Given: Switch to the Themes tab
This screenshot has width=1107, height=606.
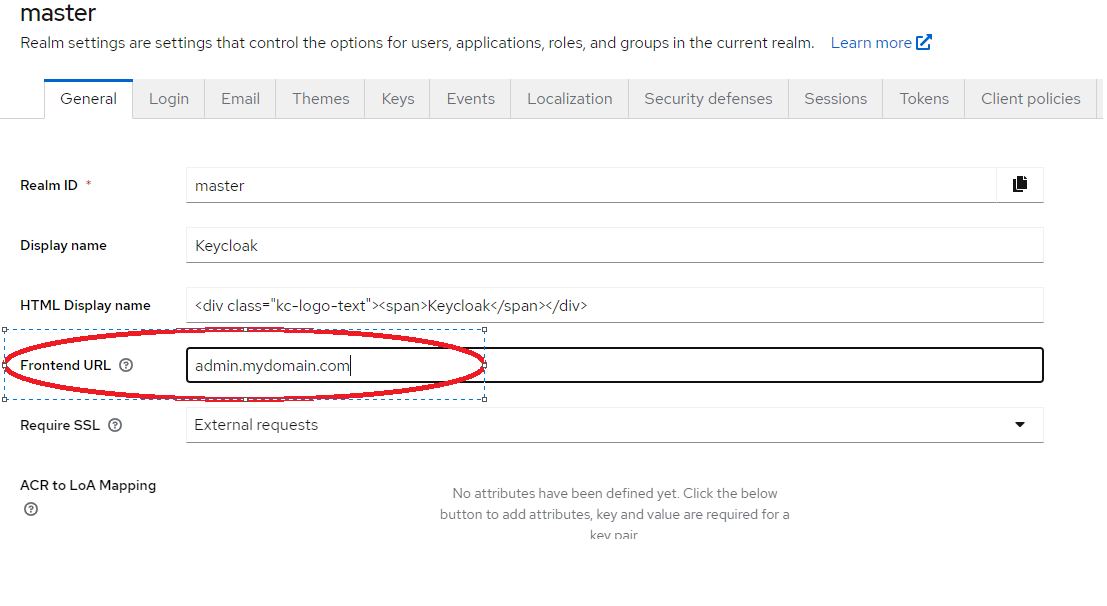Looking at the screenshot, I should 320,98.
